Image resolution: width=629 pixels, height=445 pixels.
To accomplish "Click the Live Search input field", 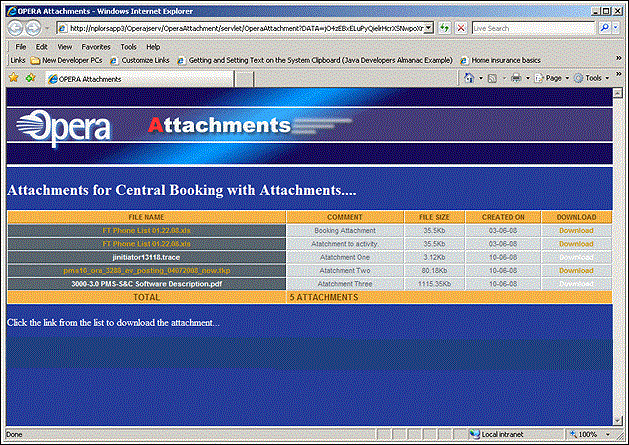I will (x=534, y=28).
